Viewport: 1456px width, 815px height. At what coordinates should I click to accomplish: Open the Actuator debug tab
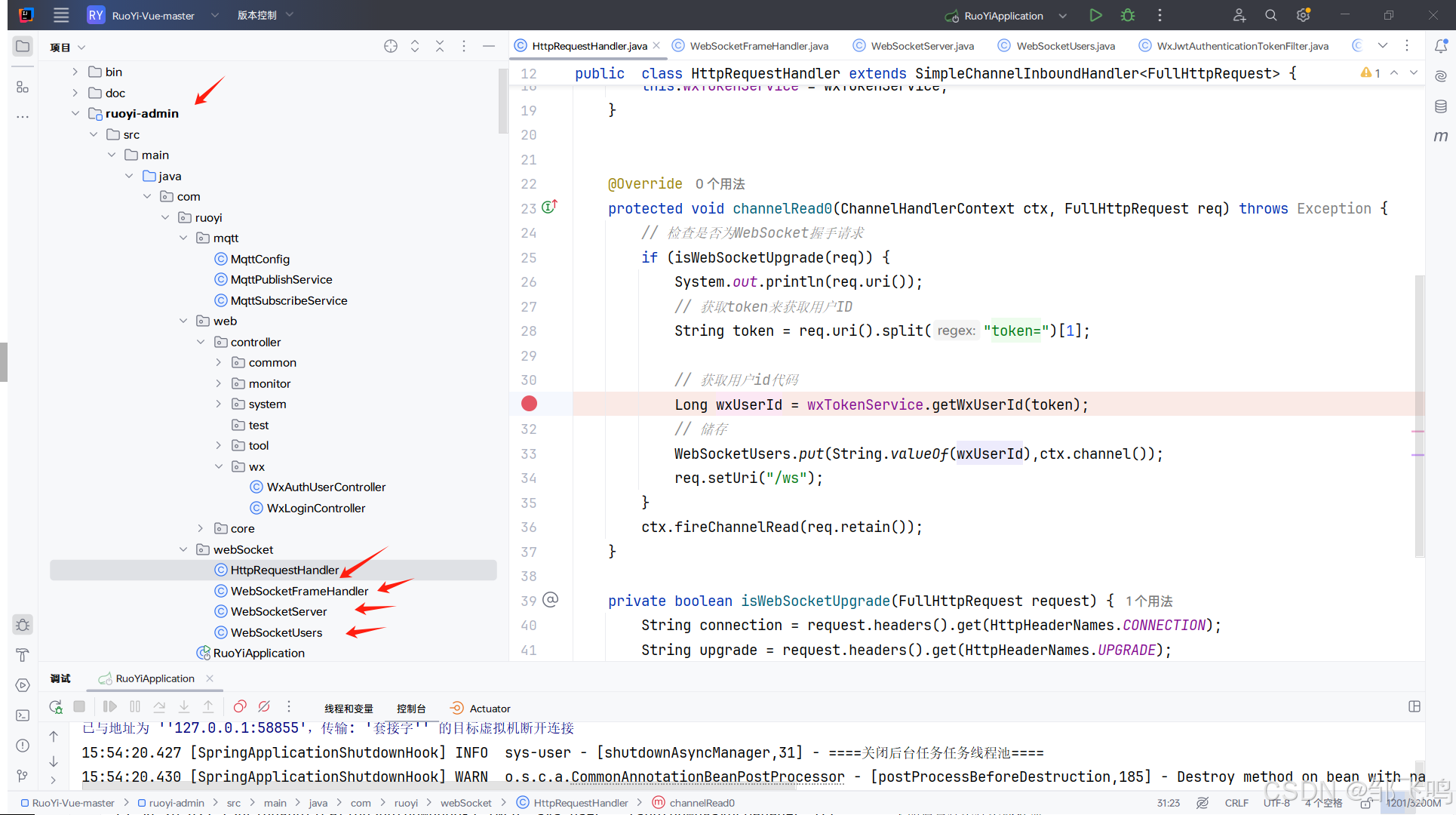[x=481, y=709]
